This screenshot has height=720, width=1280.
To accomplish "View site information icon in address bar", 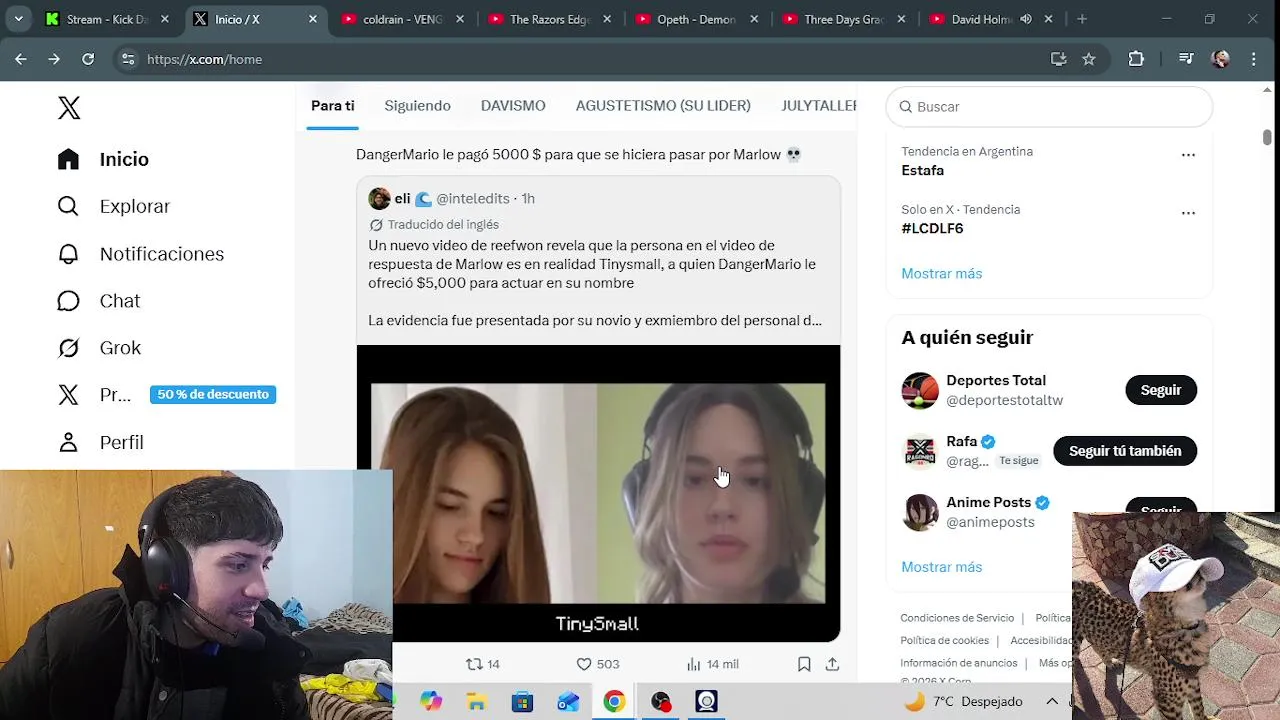I will [x=127, y=59].
